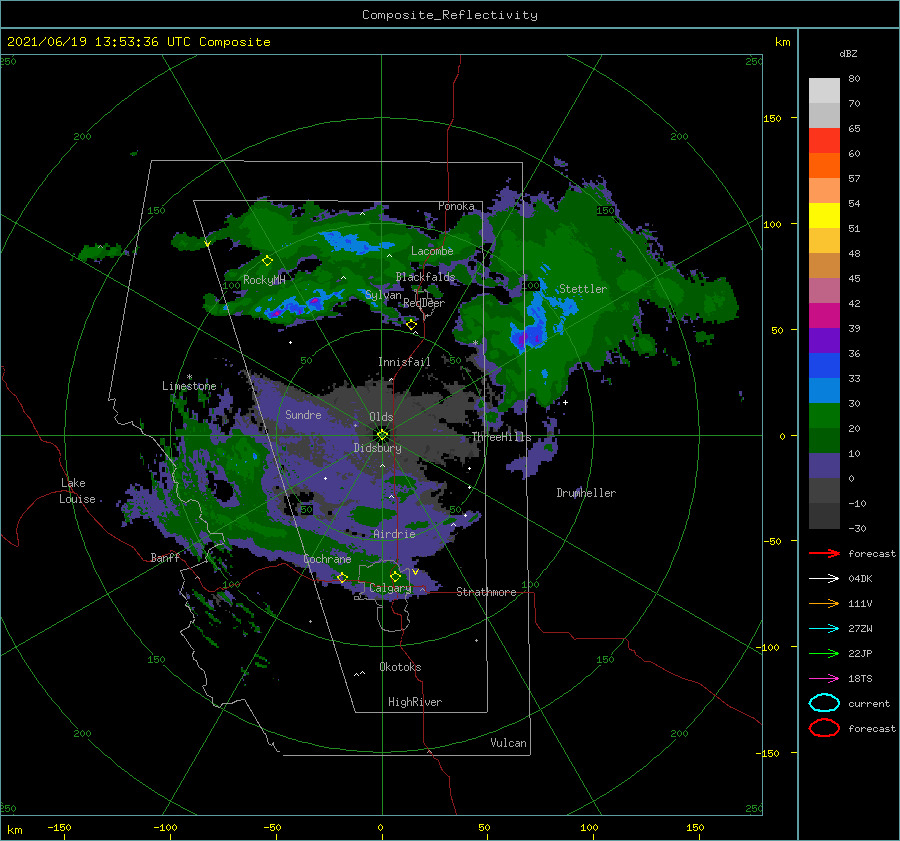Click the Didsbury label
Viewport: 900px width, 841px height.
377,448
